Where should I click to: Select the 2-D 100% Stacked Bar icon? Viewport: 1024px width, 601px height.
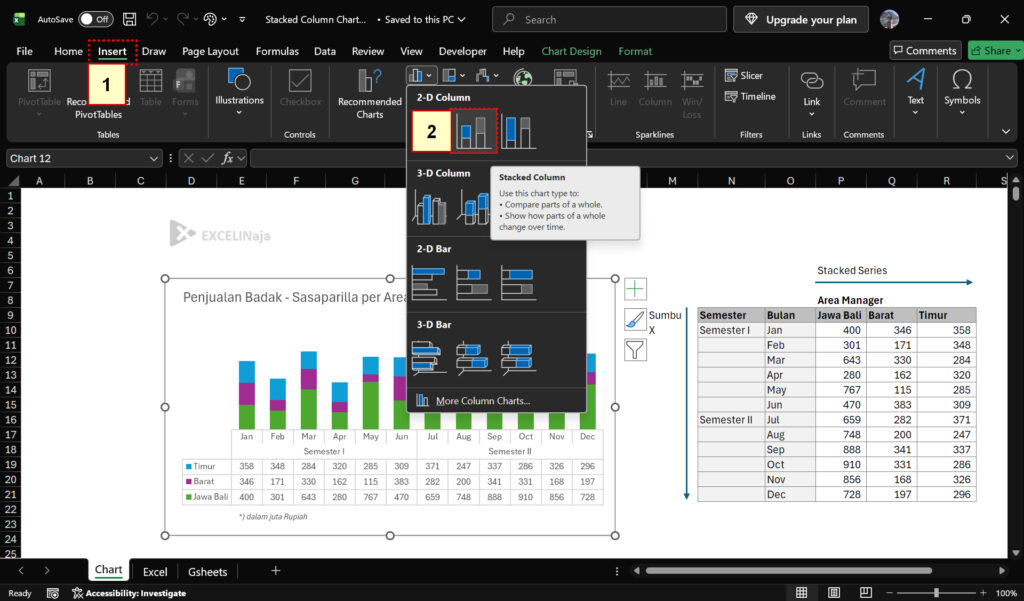[x=519, y=283]
